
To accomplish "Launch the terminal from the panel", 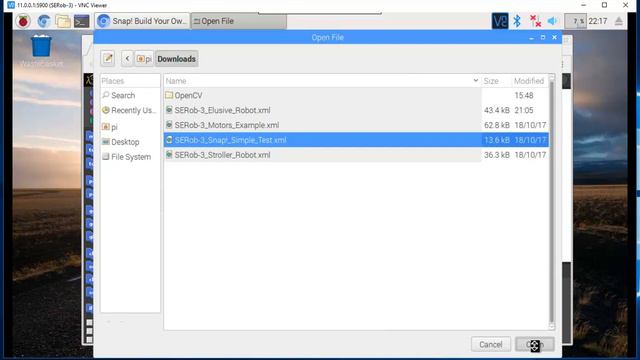I will (x=81, y=21).
